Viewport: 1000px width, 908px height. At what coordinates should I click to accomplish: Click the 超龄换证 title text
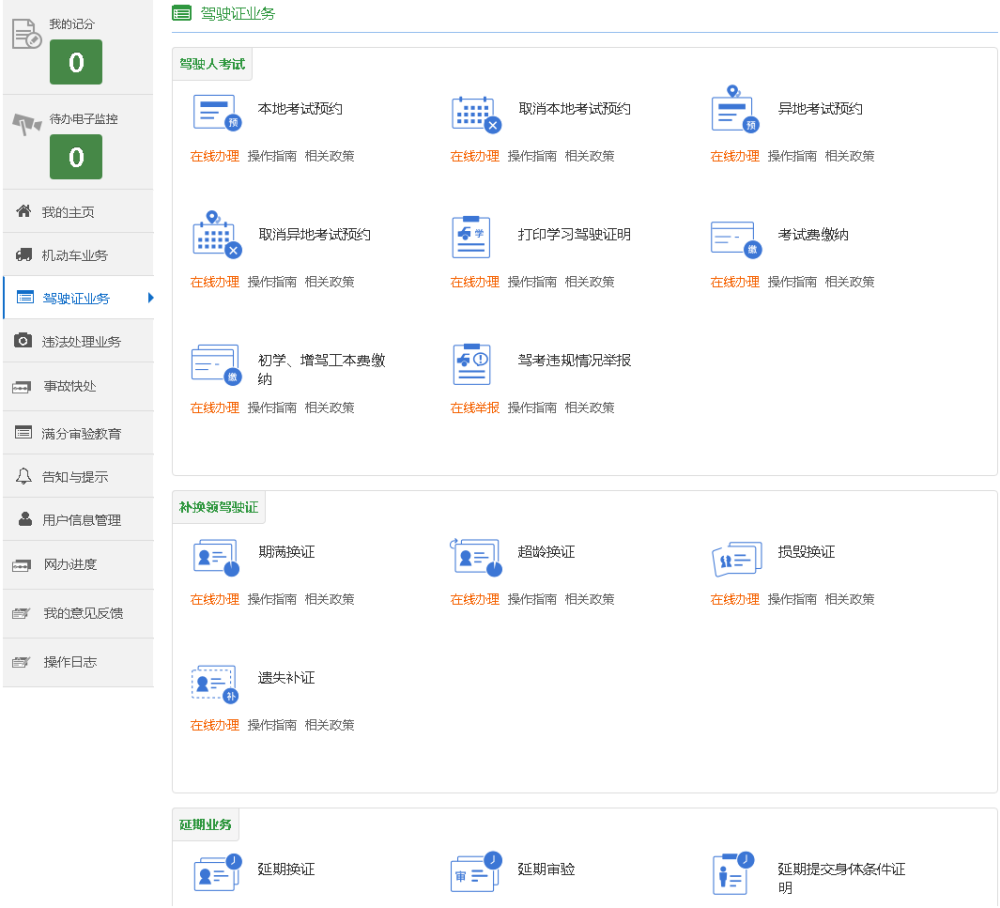547,552
